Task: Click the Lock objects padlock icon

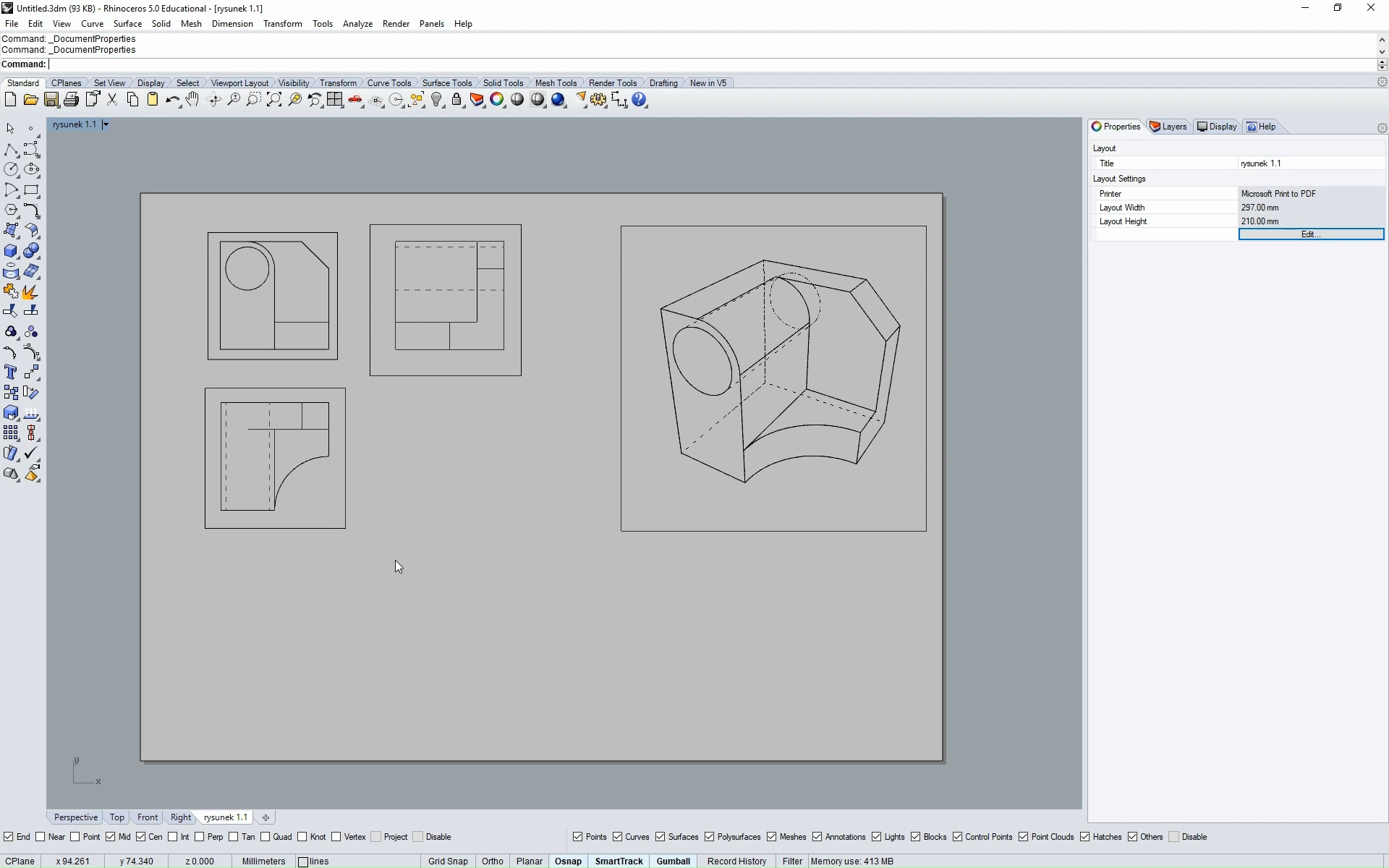Action: (457, 100)
